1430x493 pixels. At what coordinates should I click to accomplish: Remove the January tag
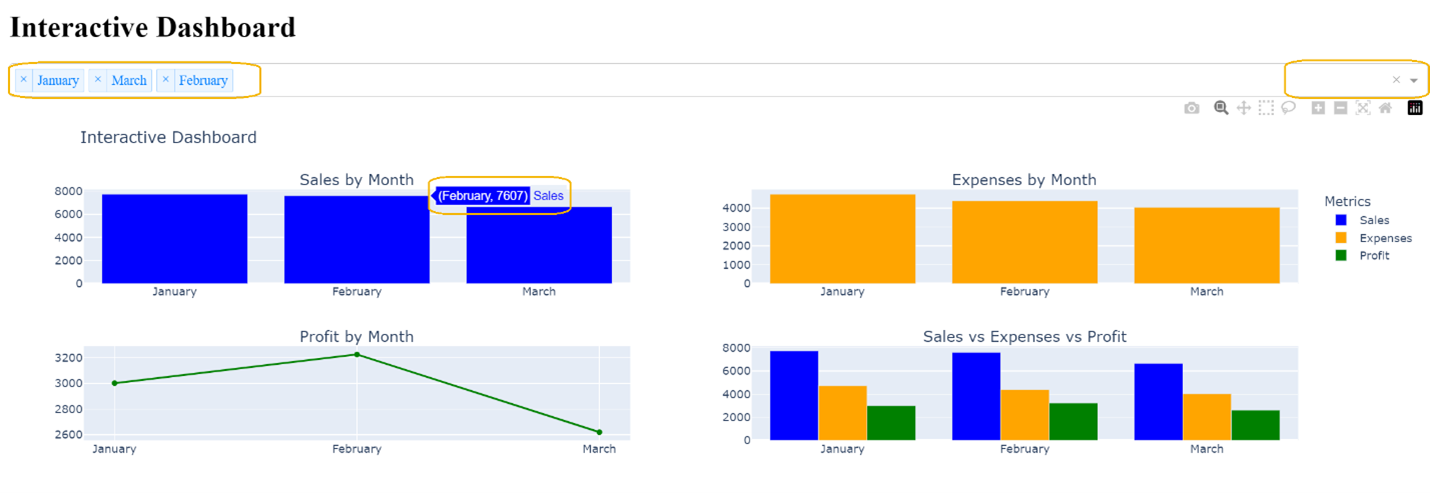24,80
